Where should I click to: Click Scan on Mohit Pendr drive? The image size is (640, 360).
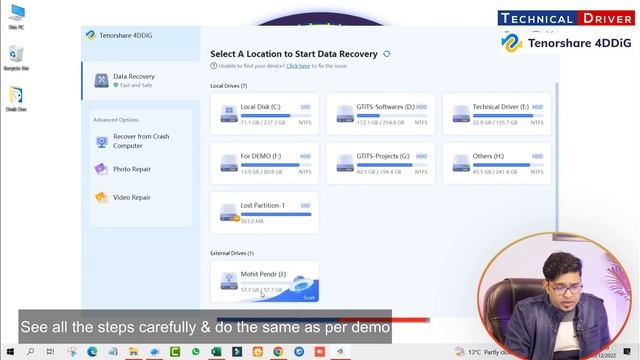tap(309, 298)
